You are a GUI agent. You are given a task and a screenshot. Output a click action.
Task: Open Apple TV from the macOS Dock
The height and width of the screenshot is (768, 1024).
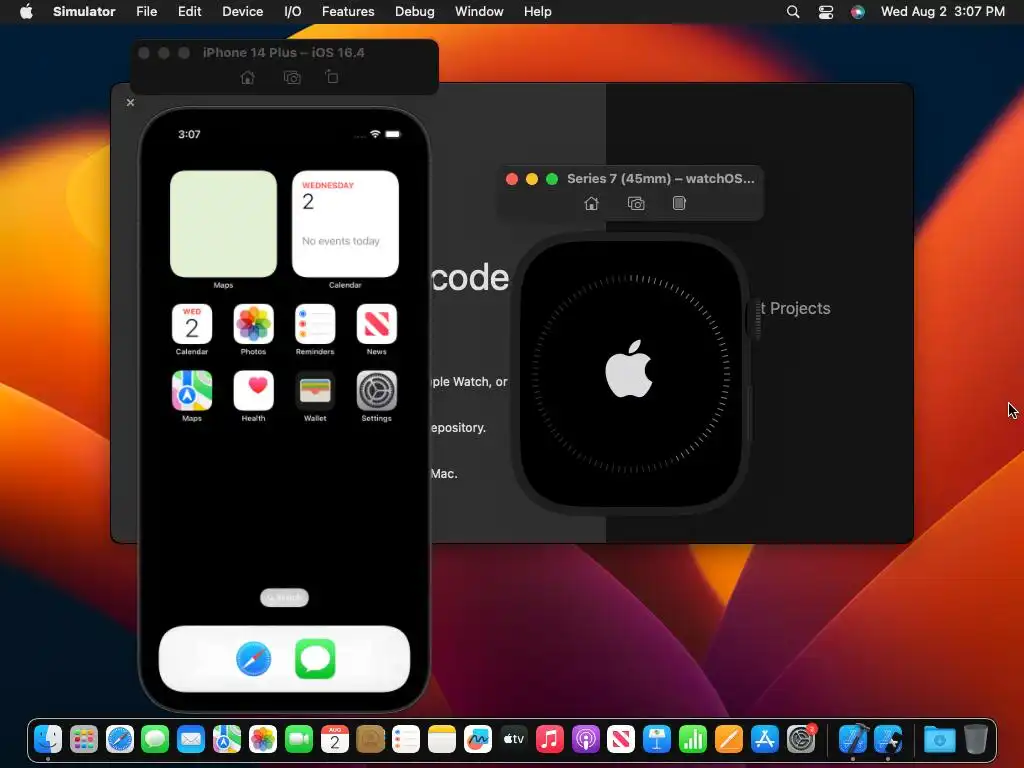point(513,739)
